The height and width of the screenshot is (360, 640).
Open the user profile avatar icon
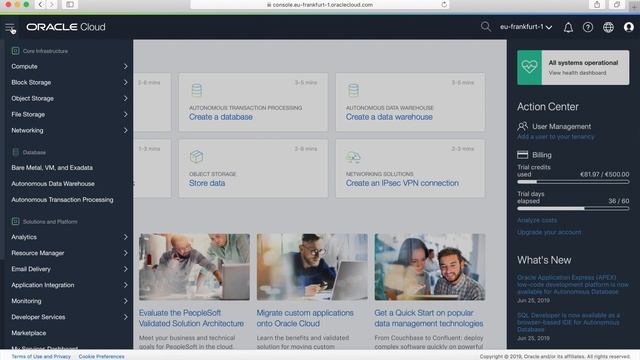pos(629,27)
